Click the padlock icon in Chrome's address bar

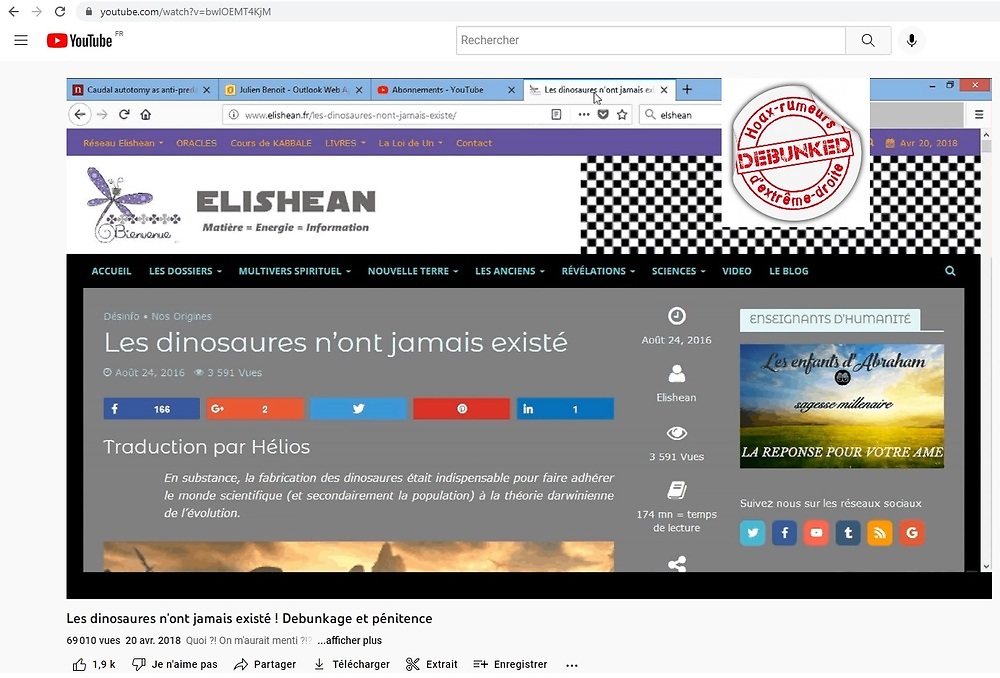point(89,11)
